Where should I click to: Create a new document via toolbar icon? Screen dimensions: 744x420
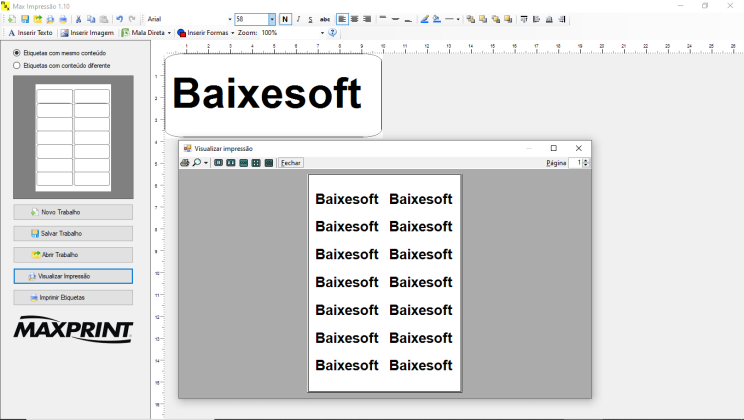pos(12,19)
